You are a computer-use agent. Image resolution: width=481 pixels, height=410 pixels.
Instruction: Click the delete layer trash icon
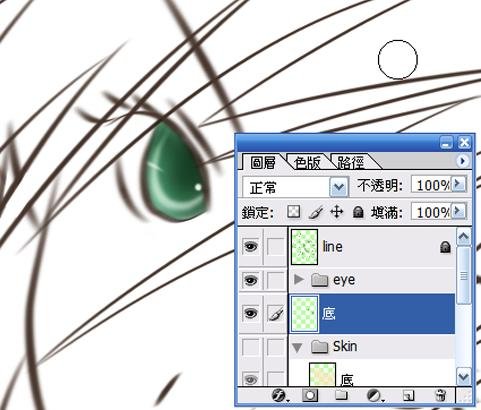tap(441, 396)
